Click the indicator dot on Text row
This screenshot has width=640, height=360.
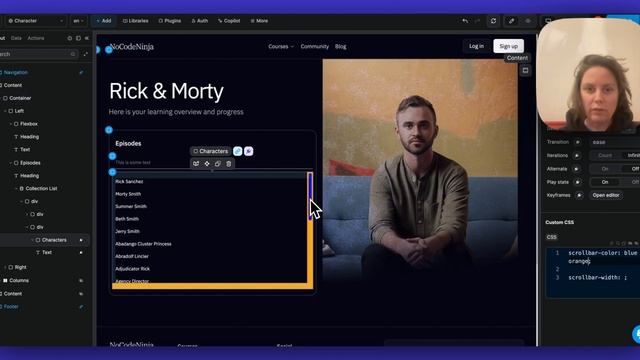coord(81,253)
